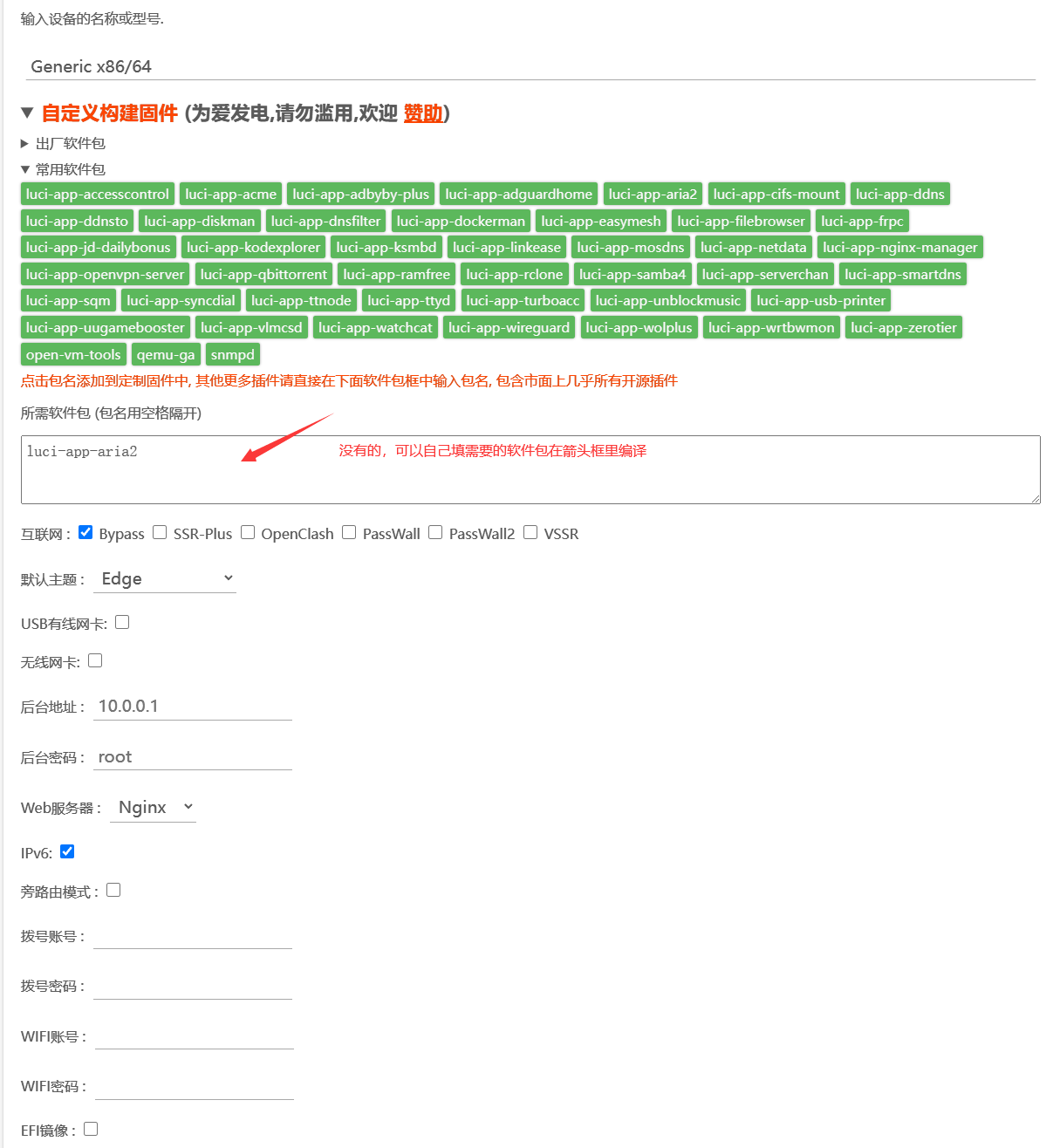
Task: Add luci-app-linkease to firmware
Action: (507, 247)
